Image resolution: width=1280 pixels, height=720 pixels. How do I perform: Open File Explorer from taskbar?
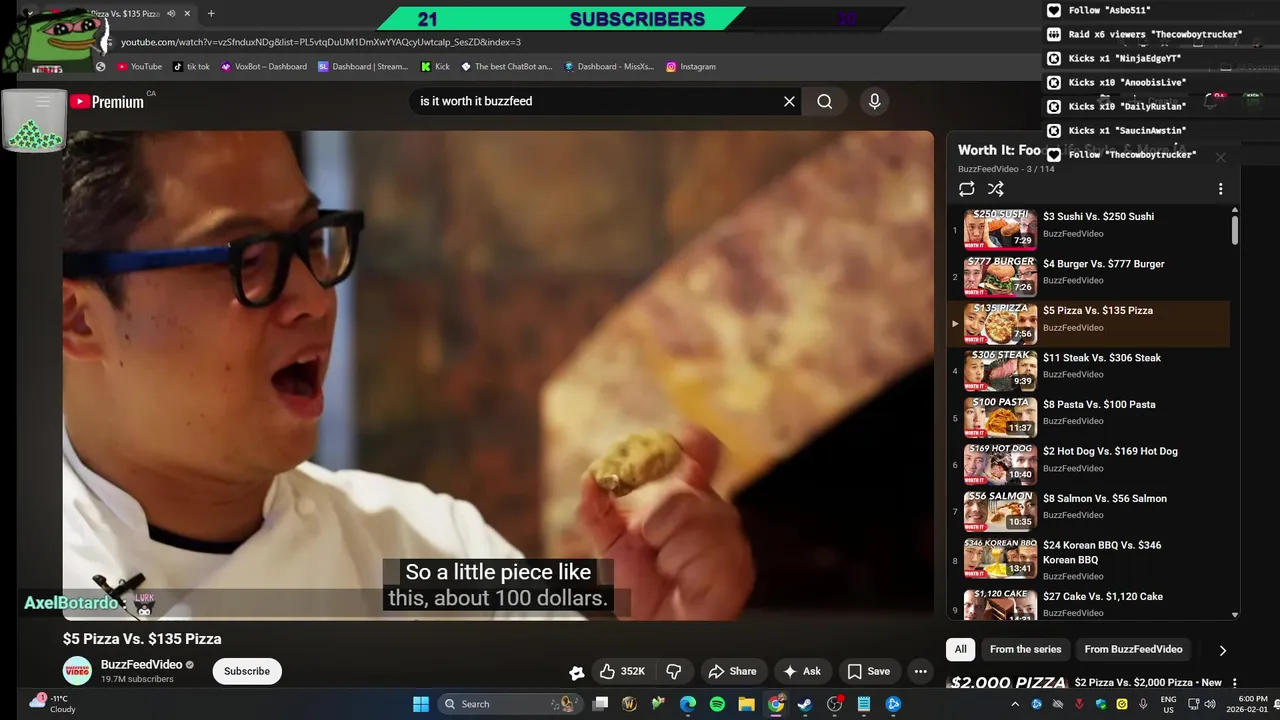pyautogui.click(x=746, y=704)
